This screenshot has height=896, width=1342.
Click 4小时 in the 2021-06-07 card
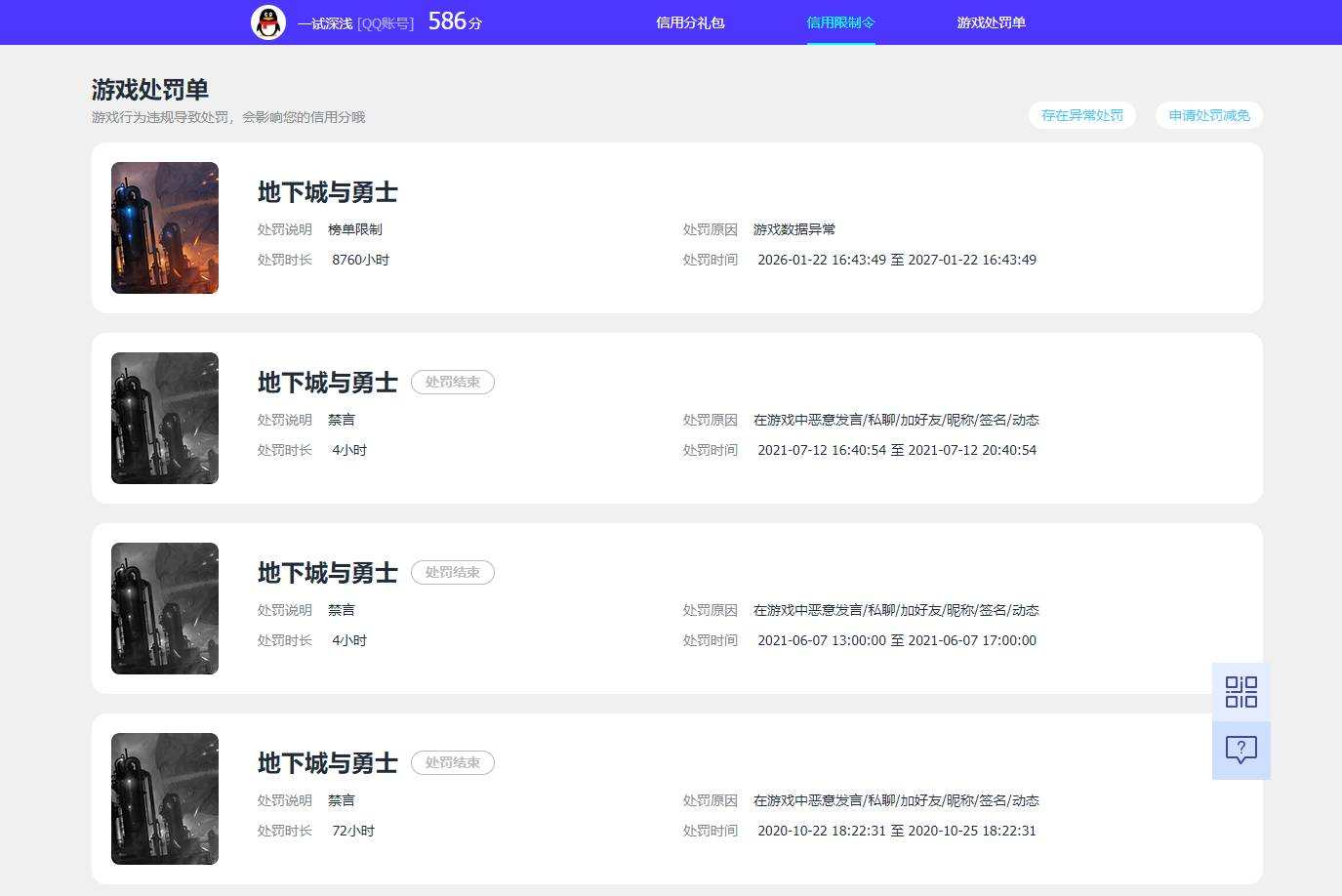click(x=349, y=640)
